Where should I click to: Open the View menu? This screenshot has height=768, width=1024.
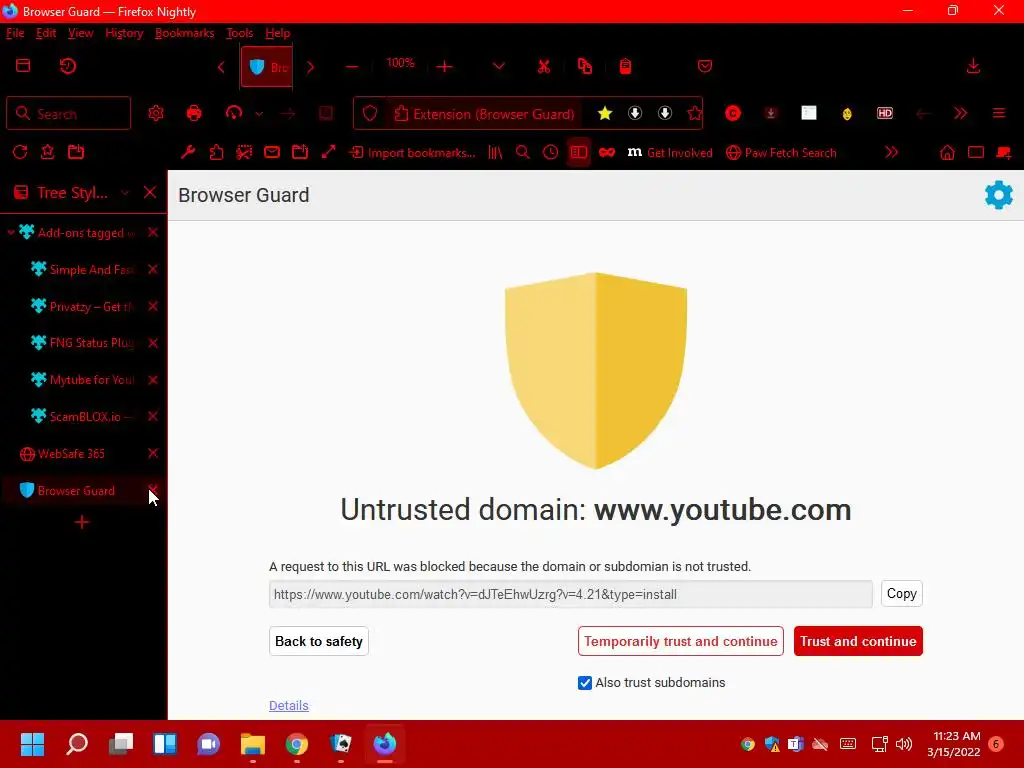80,33
